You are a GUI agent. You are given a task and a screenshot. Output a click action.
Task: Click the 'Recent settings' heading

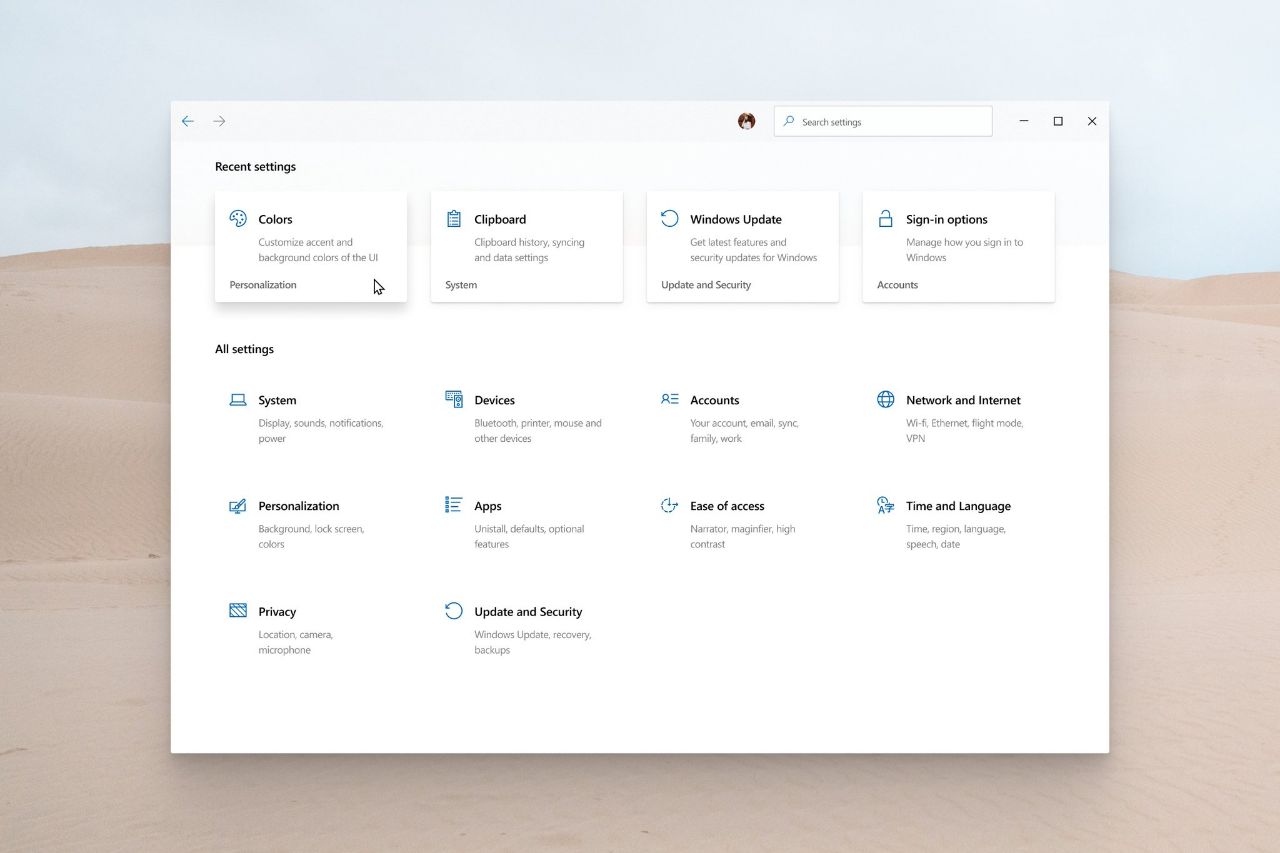pyautogui.click(x=255, y=167)
